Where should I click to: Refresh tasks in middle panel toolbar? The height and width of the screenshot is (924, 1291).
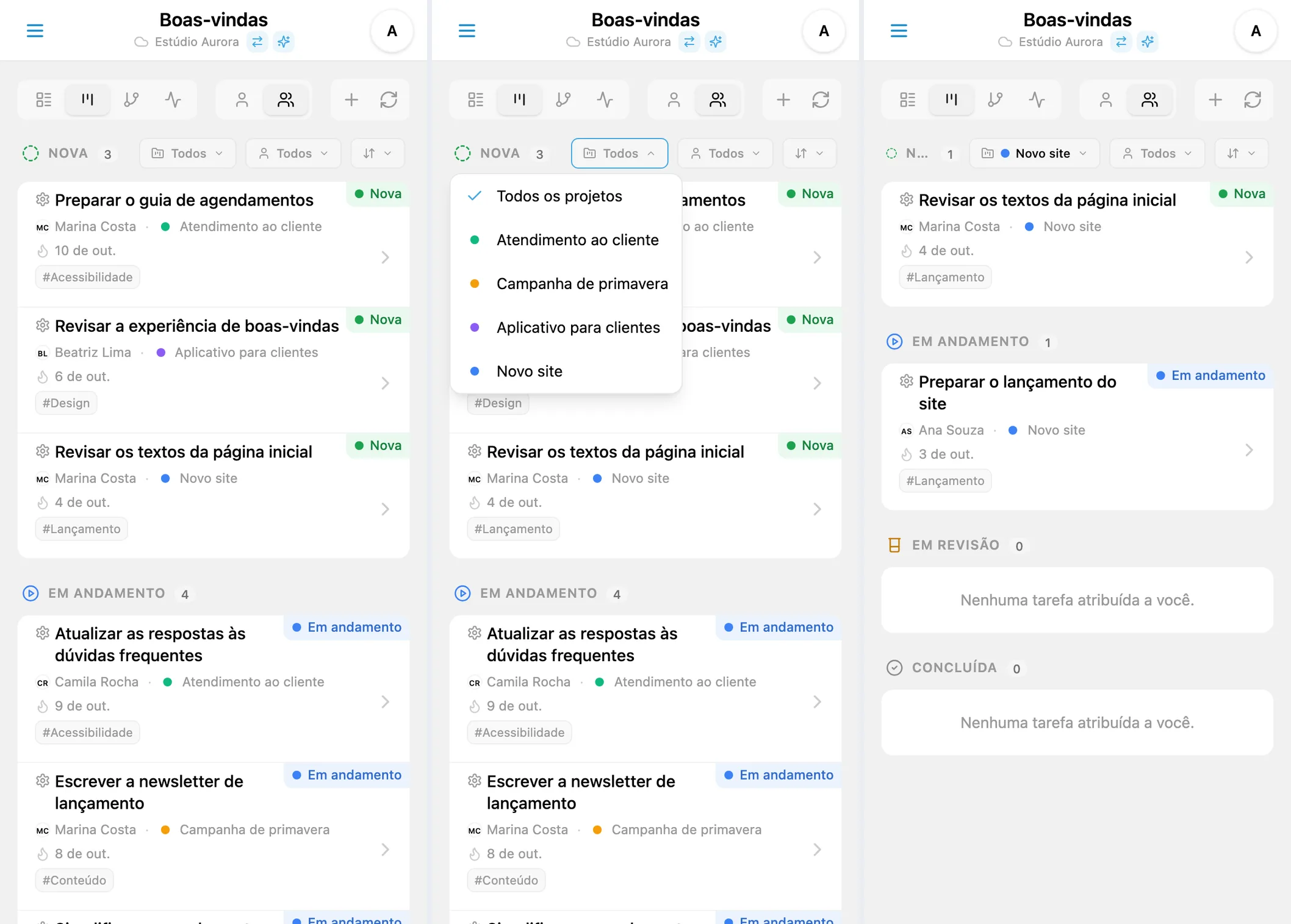(x=821, y=99)
